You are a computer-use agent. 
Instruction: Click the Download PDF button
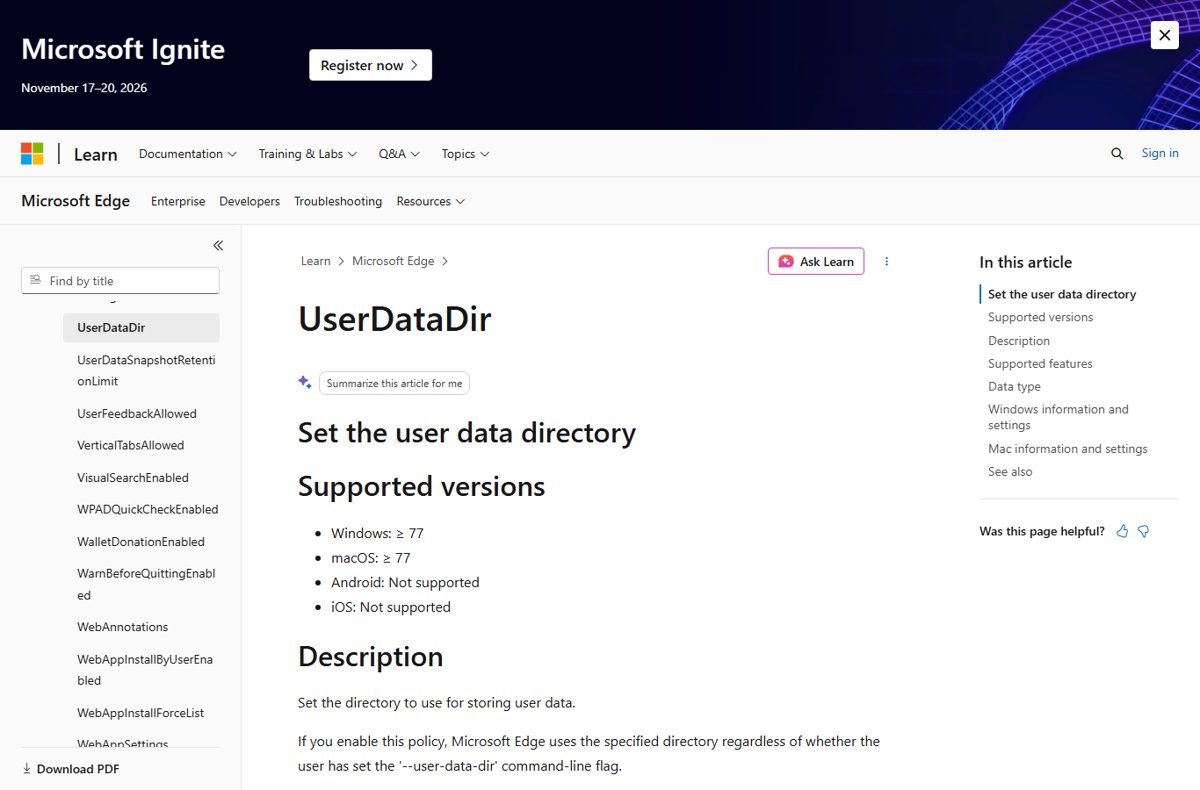(71, 769)
